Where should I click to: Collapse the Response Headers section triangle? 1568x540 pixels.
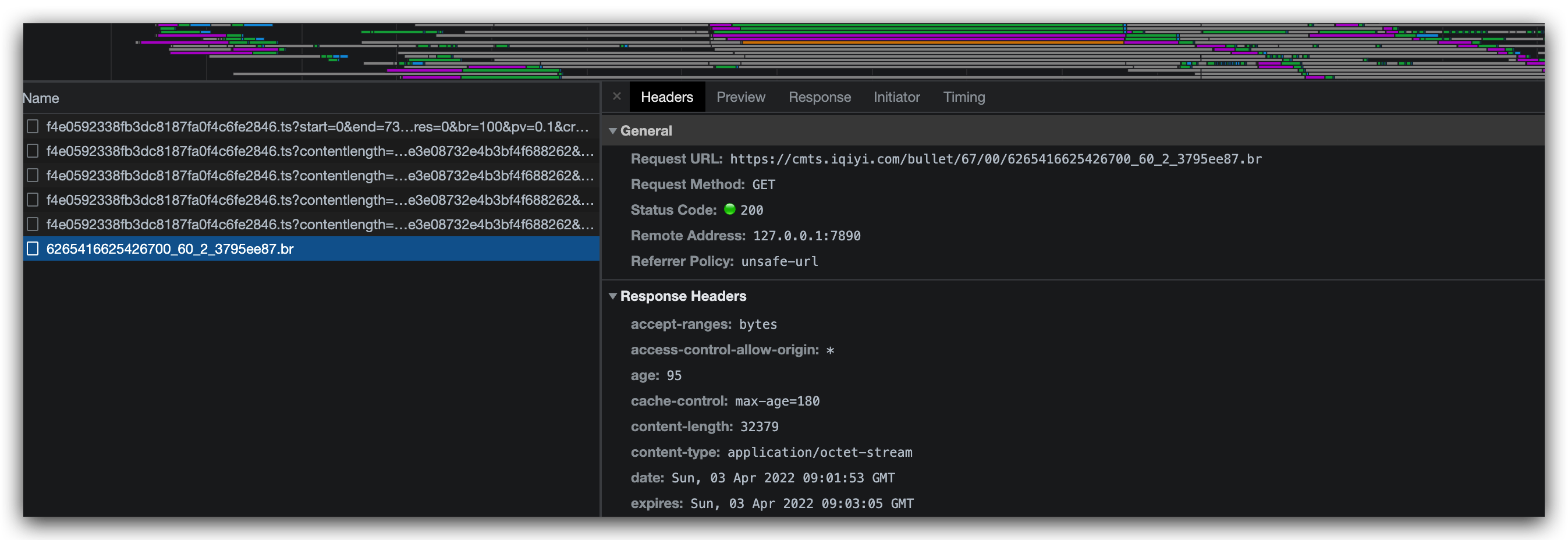612,297
